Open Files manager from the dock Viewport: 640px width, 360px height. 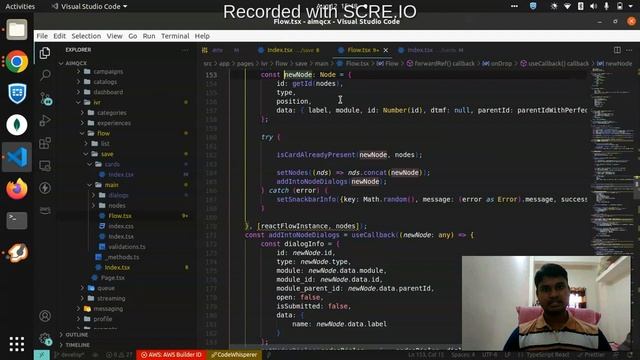tap(17, 30)
